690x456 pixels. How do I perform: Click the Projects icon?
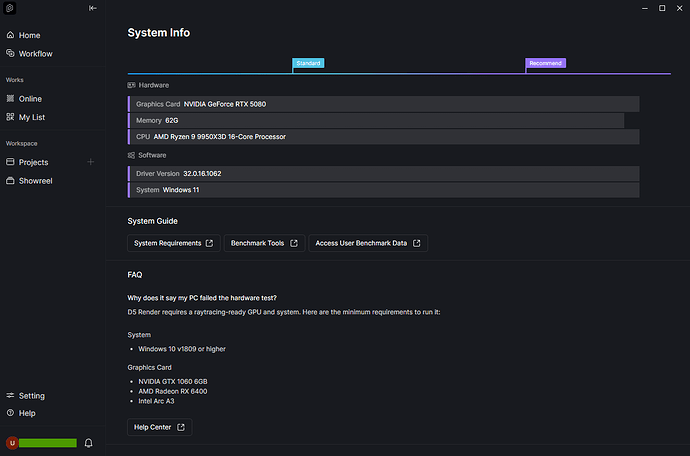point(10,162)
